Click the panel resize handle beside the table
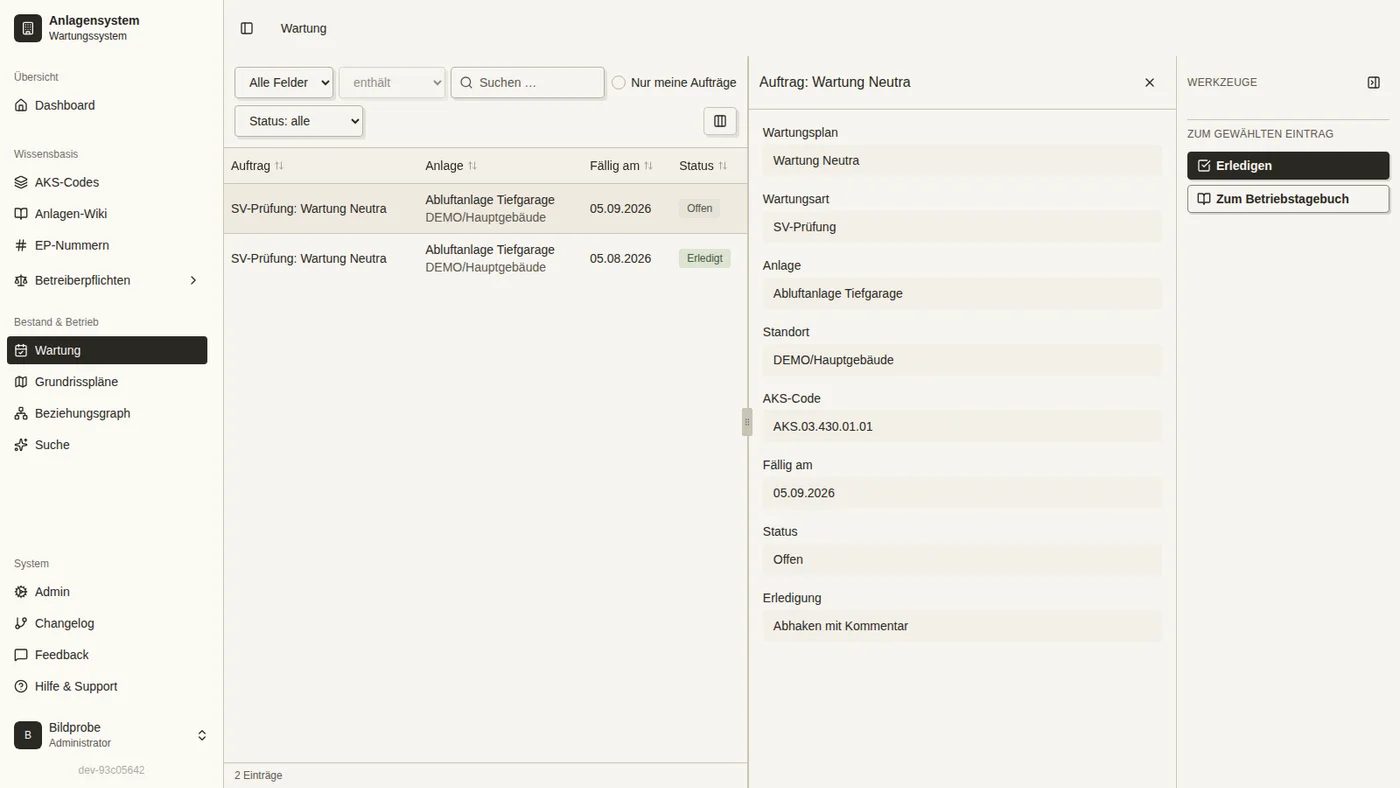The height and width of the screenshot is (788, 1400). 747,422
